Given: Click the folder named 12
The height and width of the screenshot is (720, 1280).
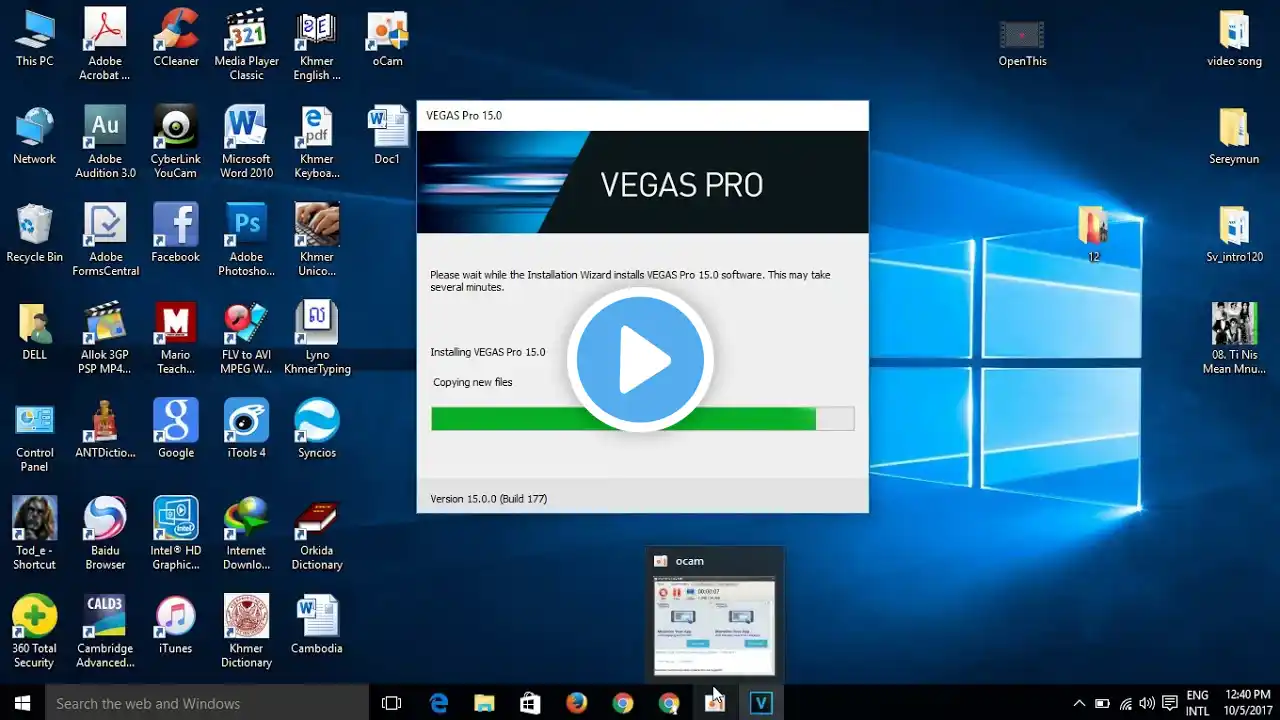Looking at the screenshot, I should tap(1093, 234).
